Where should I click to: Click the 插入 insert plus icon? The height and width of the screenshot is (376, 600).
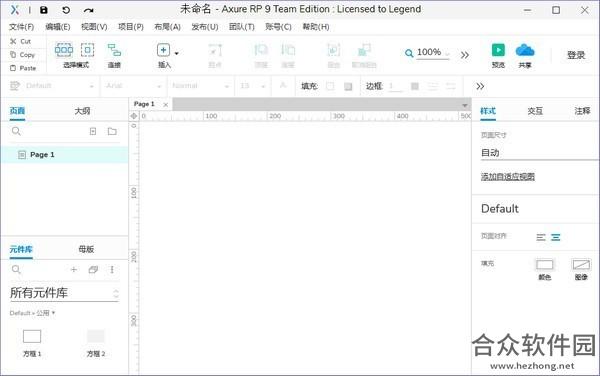[x=163, y=50]
